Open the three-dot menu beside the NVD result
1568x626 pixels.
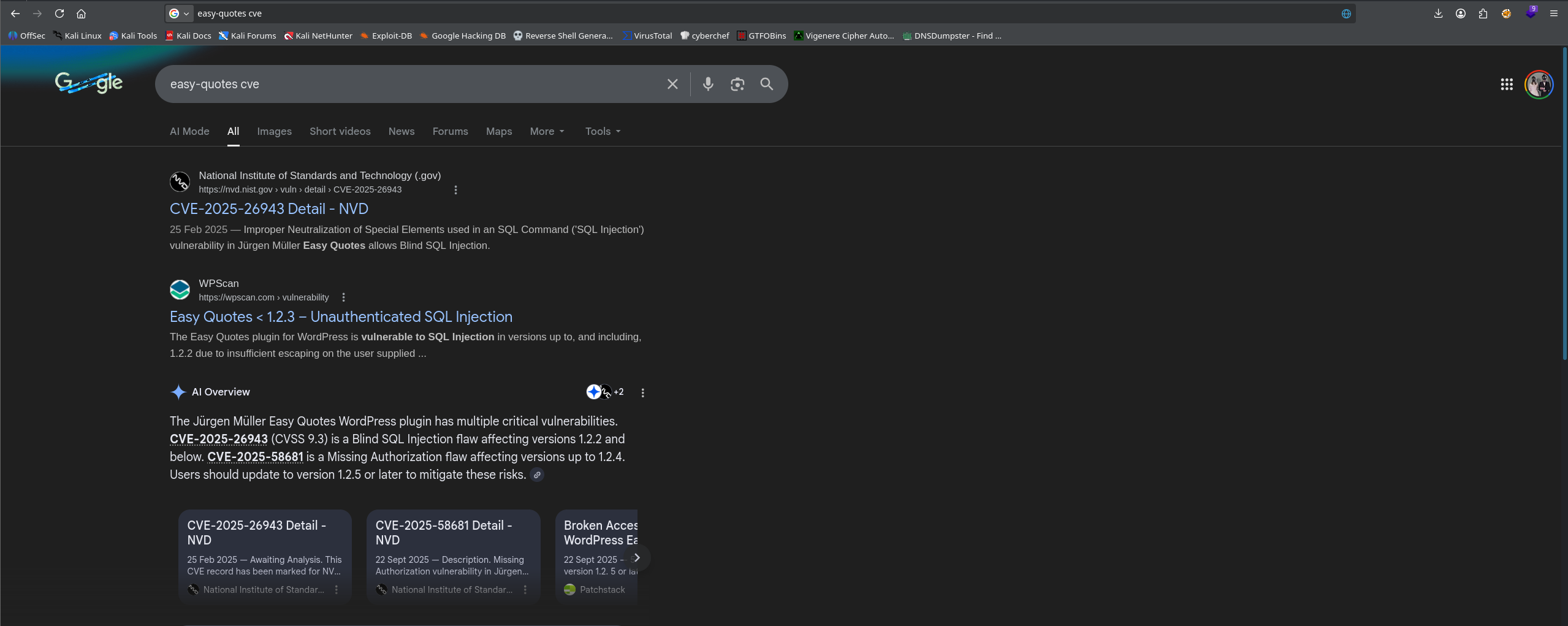click(455, 190)
